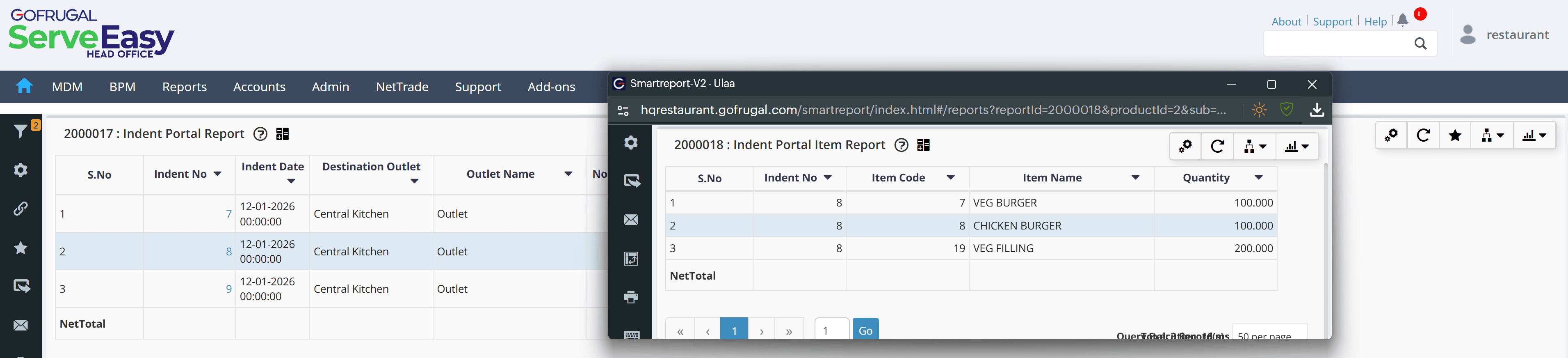Click the notification bell icon
This screenshot has height=358, width=1568.
click(1402, 21)
